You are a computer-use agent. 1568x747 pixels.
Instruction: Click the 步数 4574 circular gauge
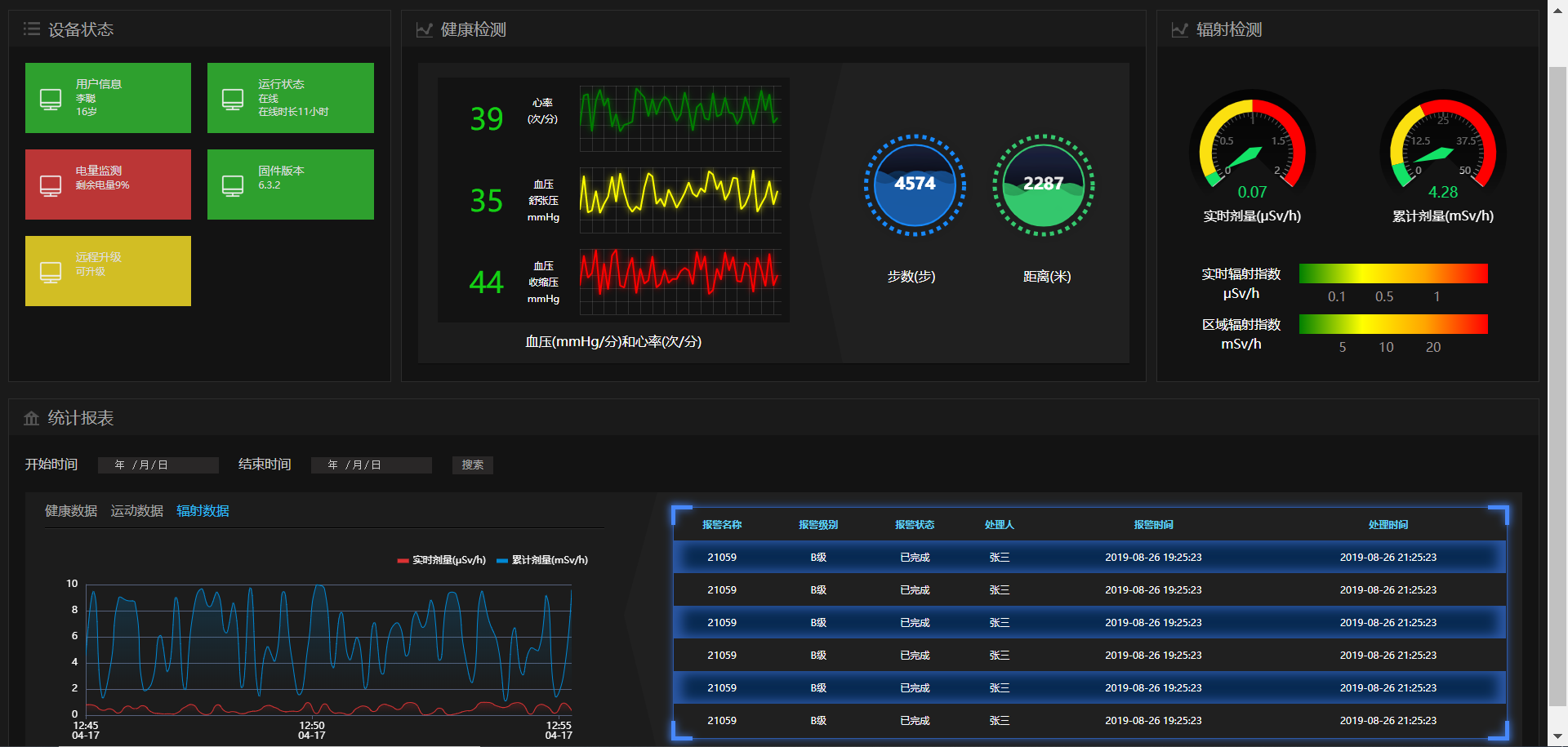point(915,185)
